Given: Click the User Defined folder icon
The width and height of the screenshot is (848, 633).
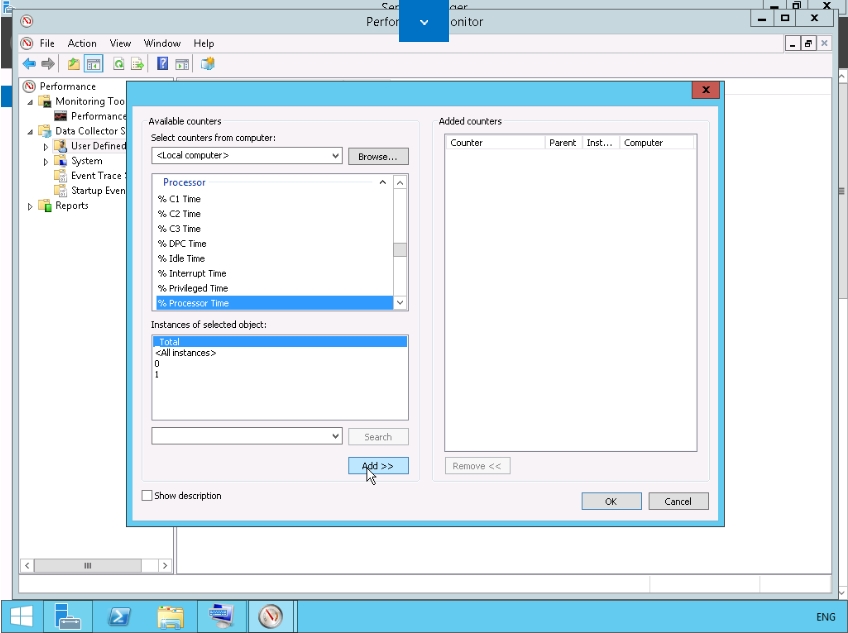Looking at the screenshot, I should point(61,146).
